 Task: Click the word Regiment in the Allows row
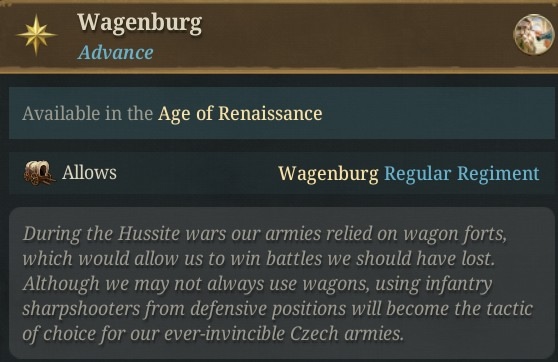coord(498,173)
